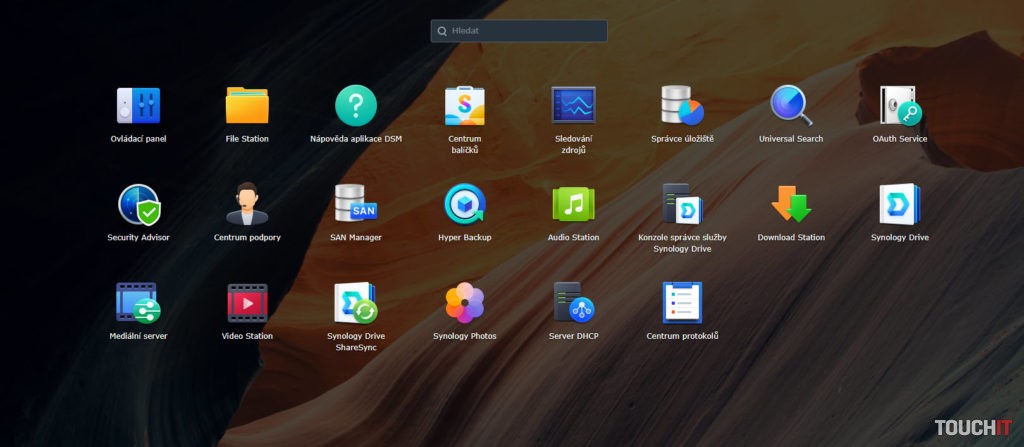Open Audio Station

coord(574,204)
